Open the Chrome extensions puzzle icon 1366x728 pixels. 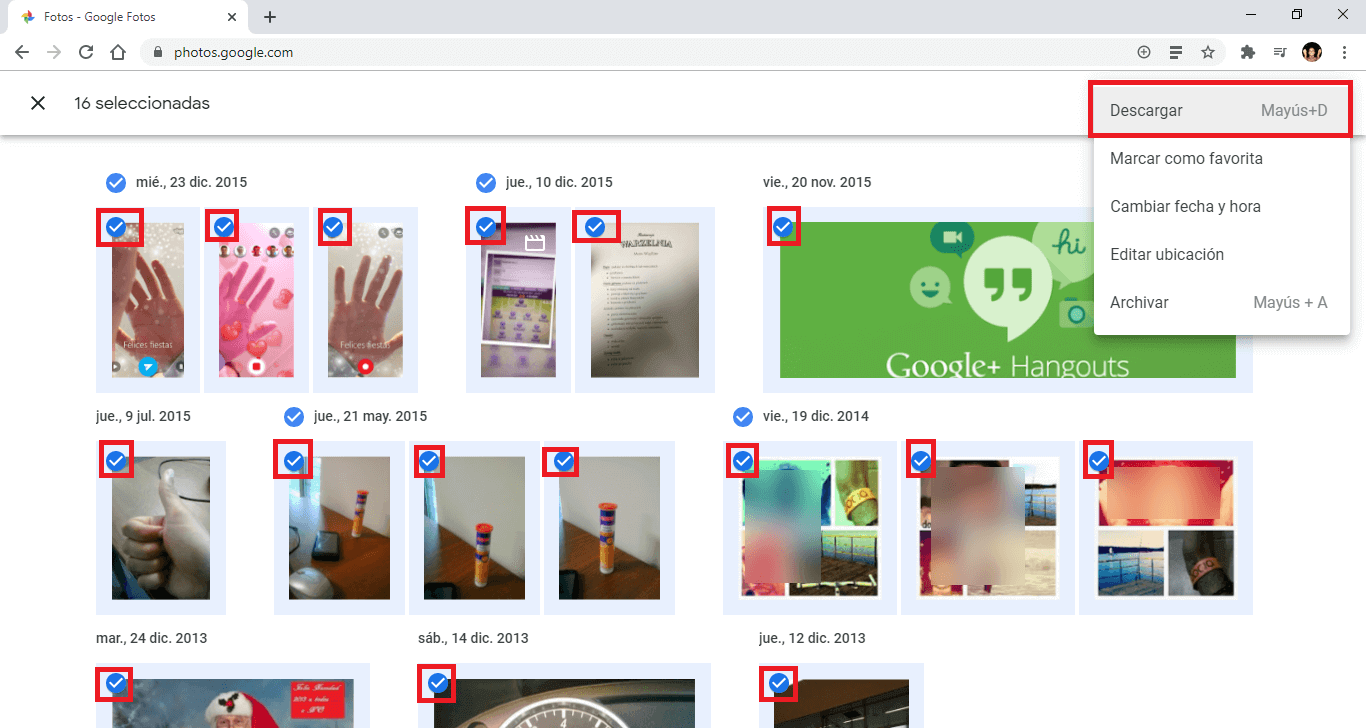(x=1247, y=52)
